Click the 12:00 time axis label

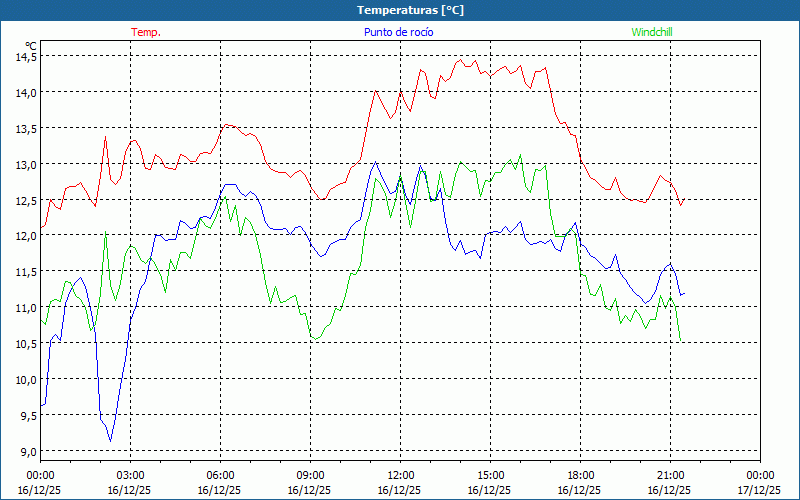click(x=400, y=475)
